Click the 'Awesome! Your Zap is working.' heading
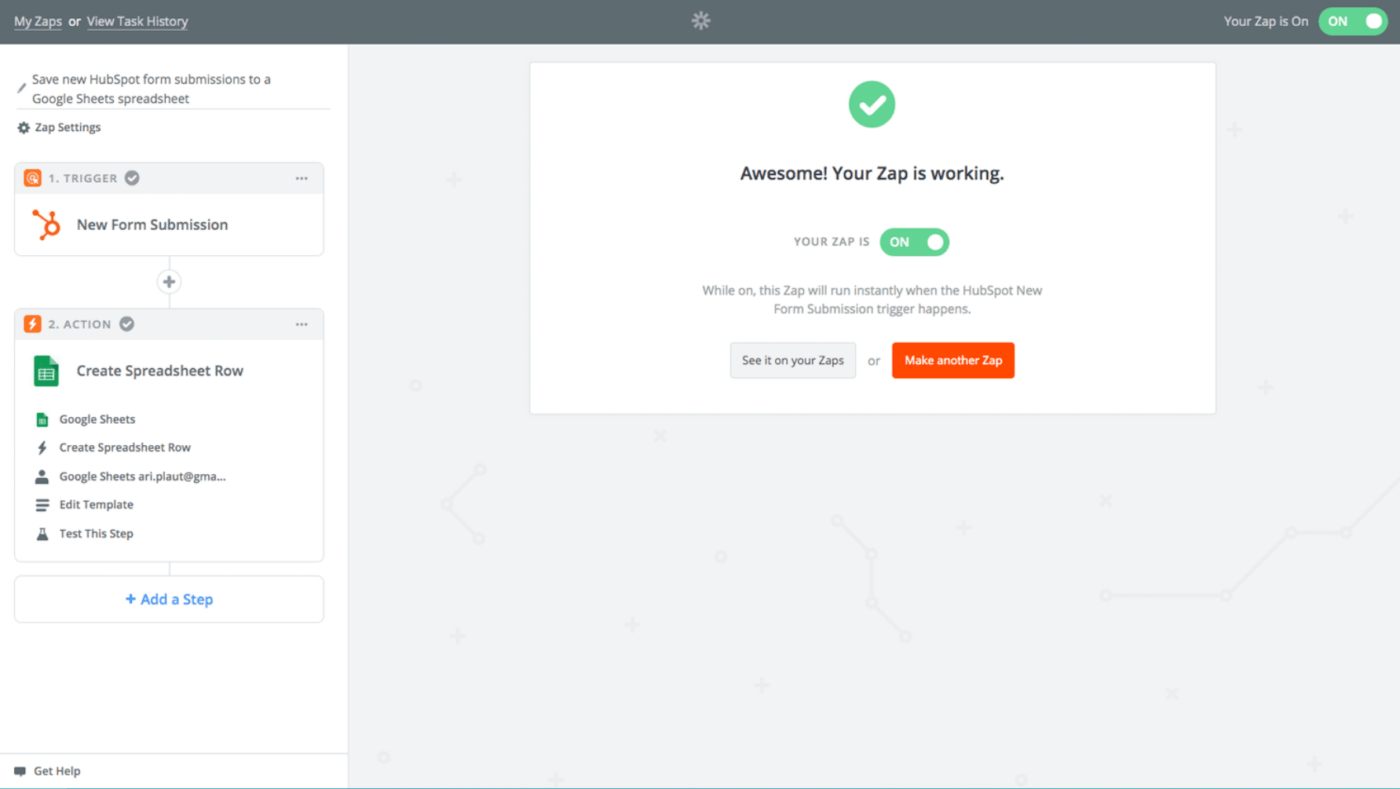The width and height of the screenshot is (1400, 789). [872, 174]
